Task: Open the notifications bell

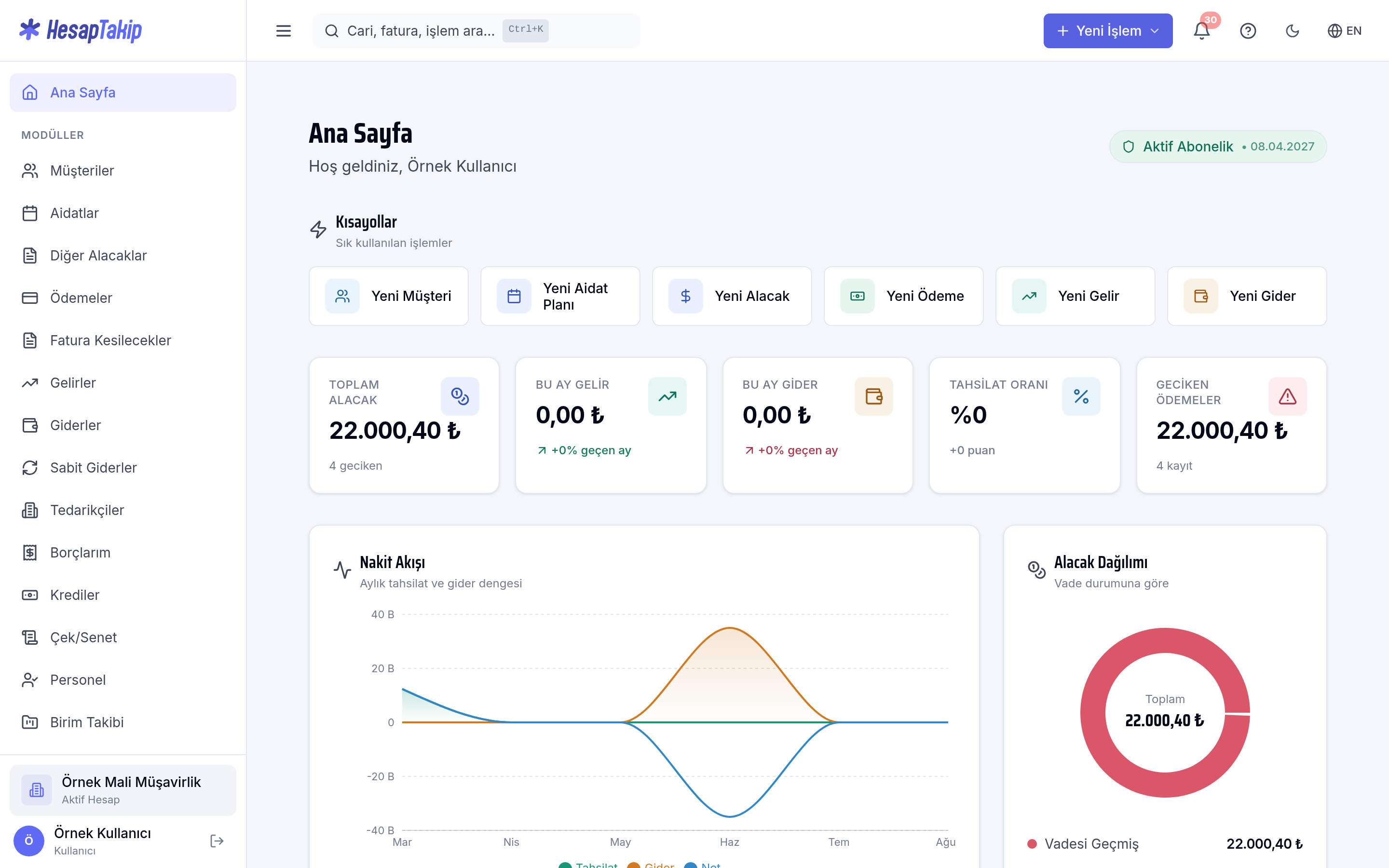Action: tap(1201, 31)
